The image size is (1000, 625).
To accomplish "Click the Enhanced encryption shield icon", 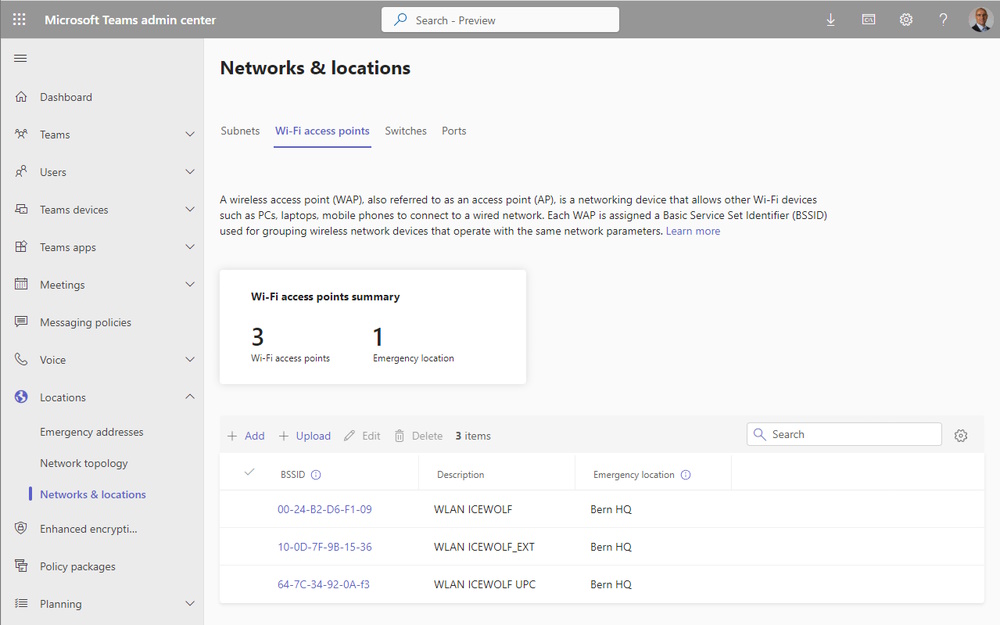I will pos(21,528).
